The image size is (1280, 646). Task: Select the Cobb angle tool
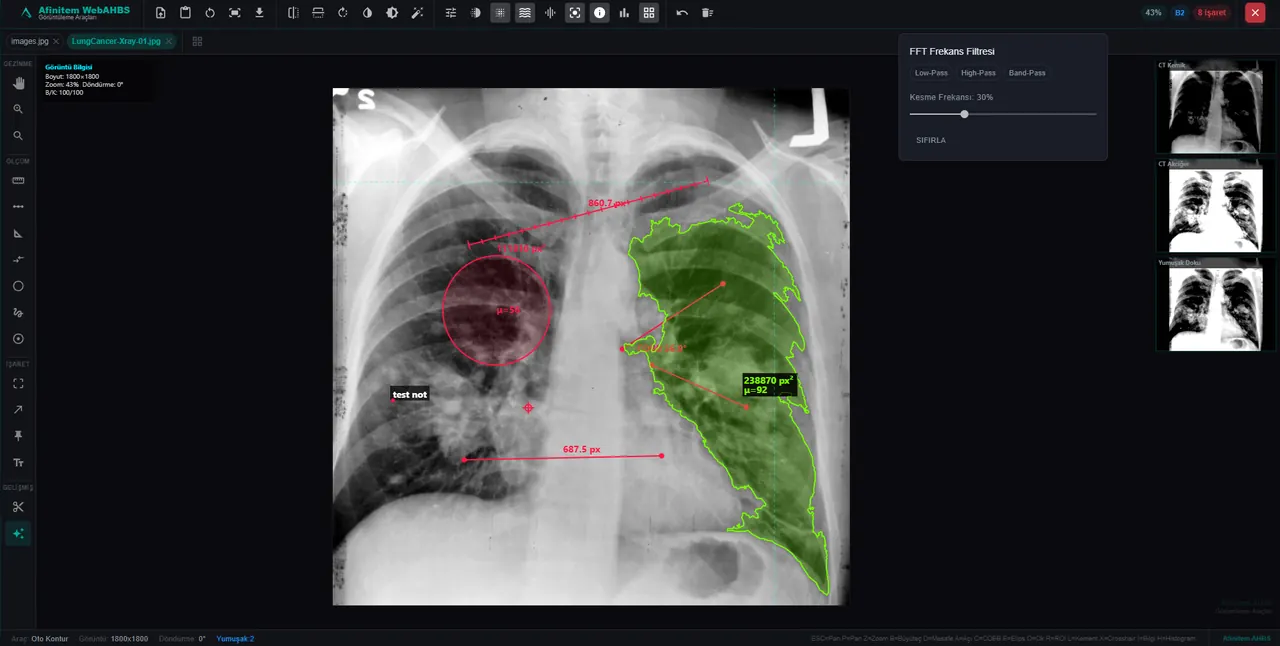(18, 259)
